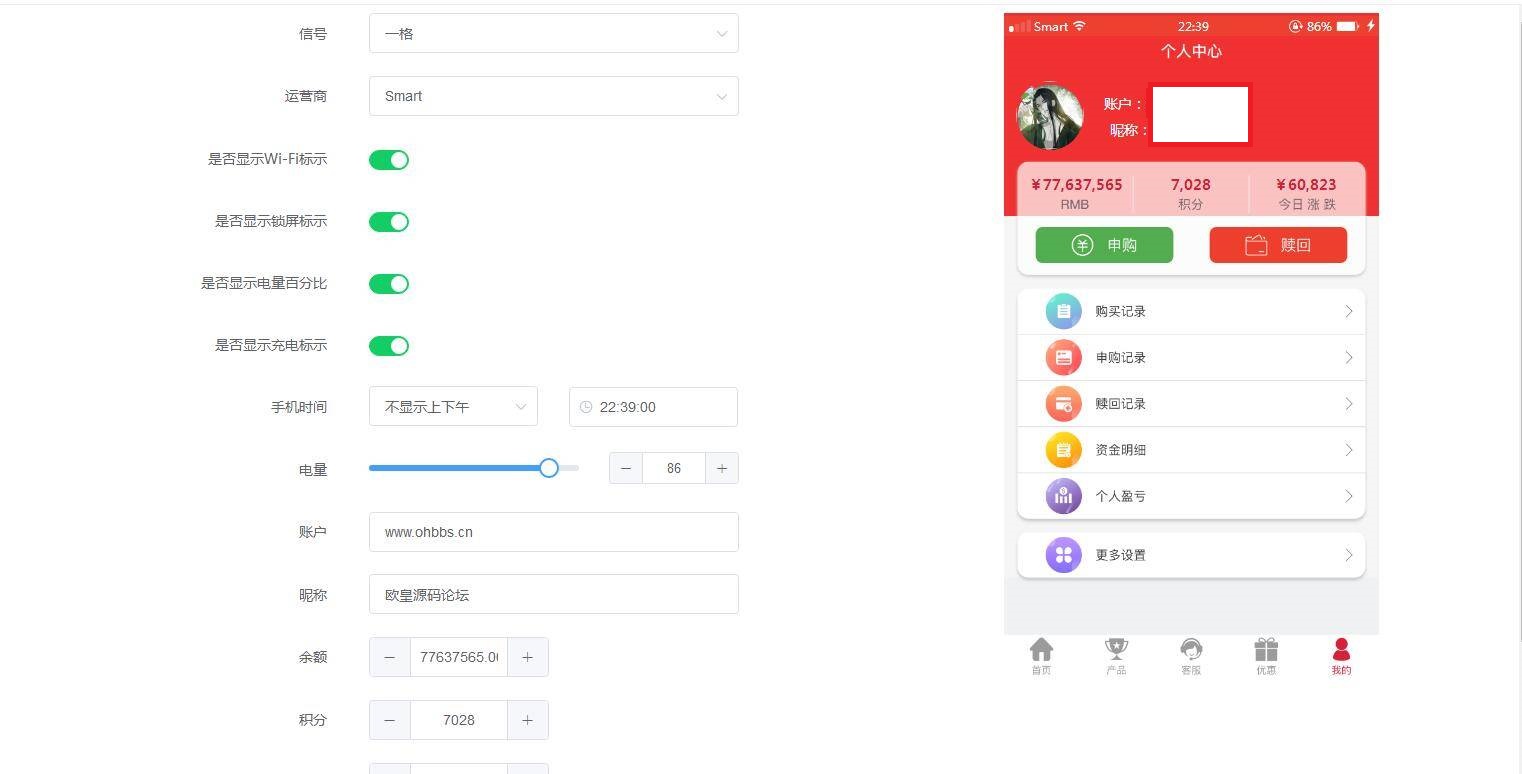
Task: Click the chevron on 购买记录 row
Action: click(x=1348, y=312)
